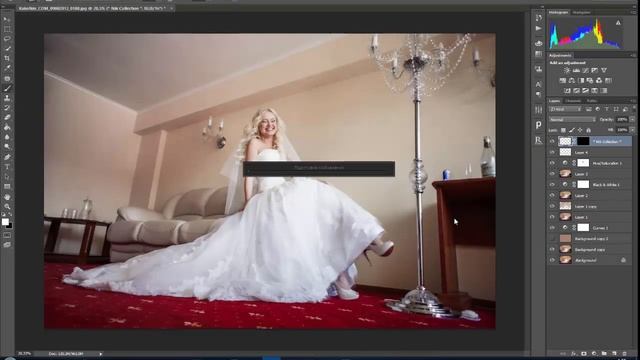640x360 pixels.
Task: Switch to the Paths tab
Action: (591, 101)
